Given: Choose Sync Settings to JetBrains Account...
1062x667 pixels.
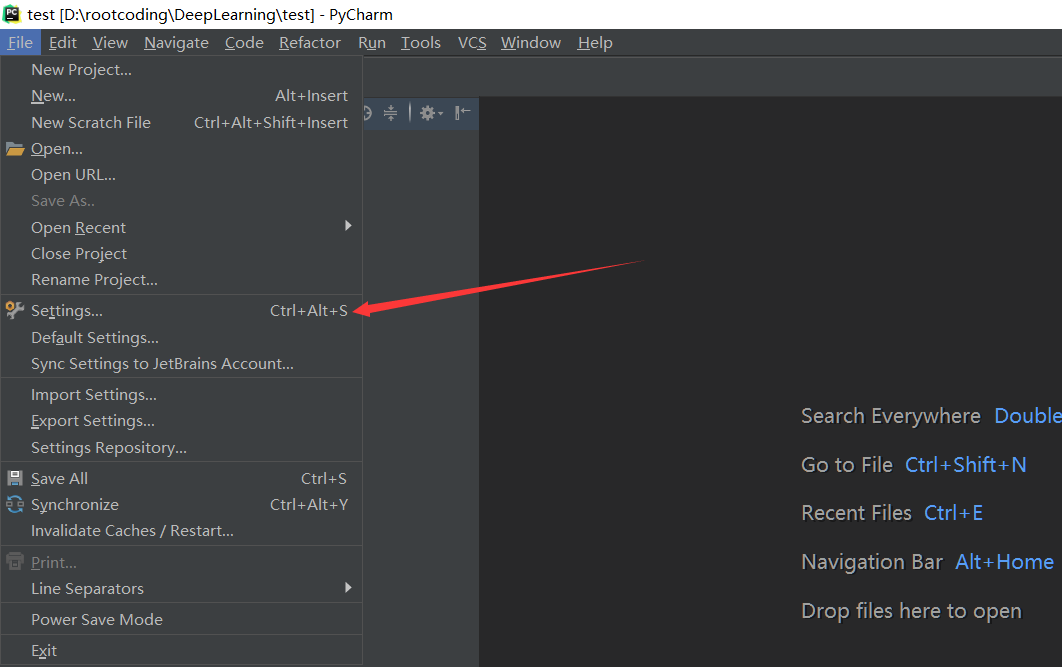Looking at the screenshot, I should click(x=182, y=364).
